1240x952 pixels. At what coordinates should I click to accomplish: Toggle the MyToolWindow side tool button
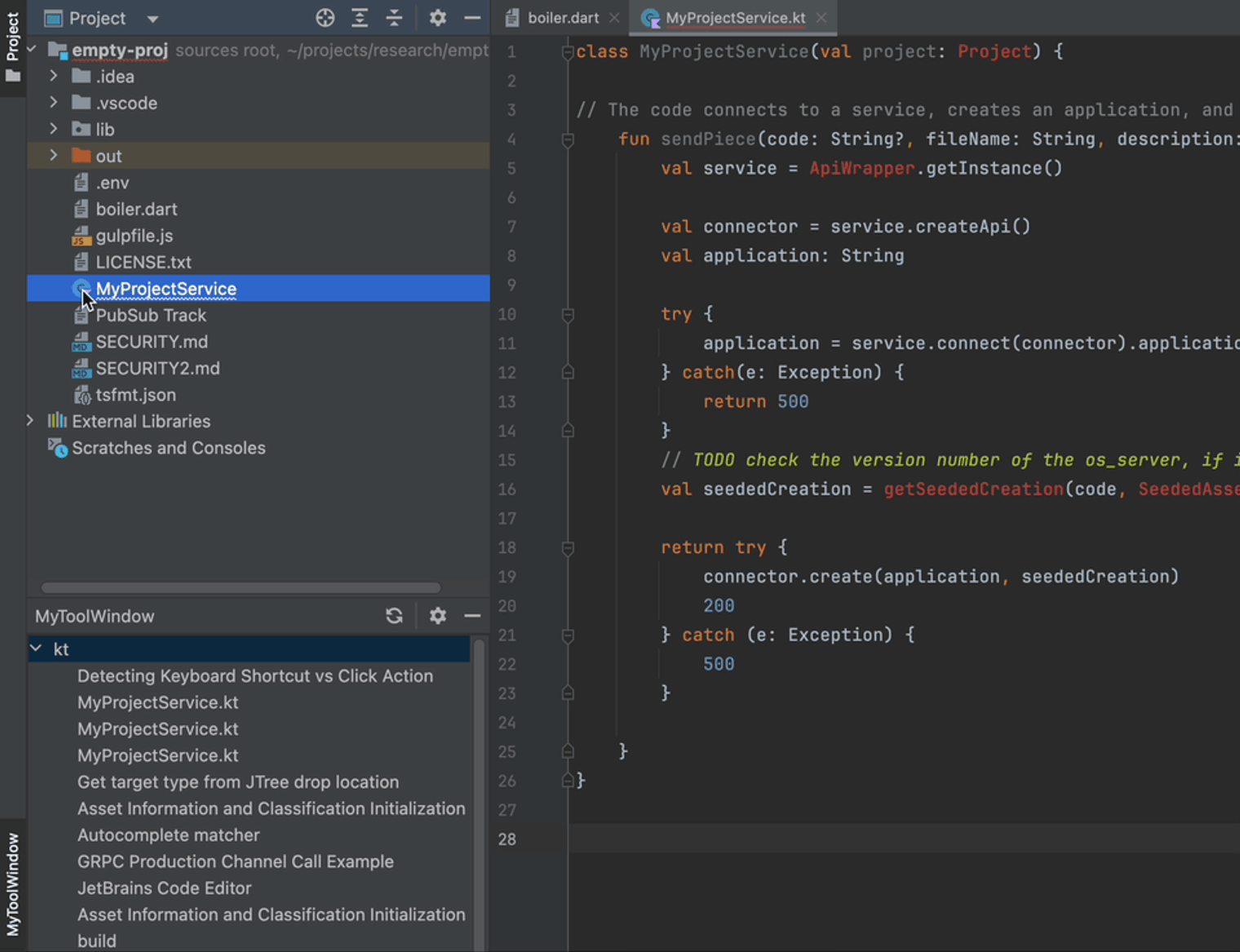pos(13,884)
